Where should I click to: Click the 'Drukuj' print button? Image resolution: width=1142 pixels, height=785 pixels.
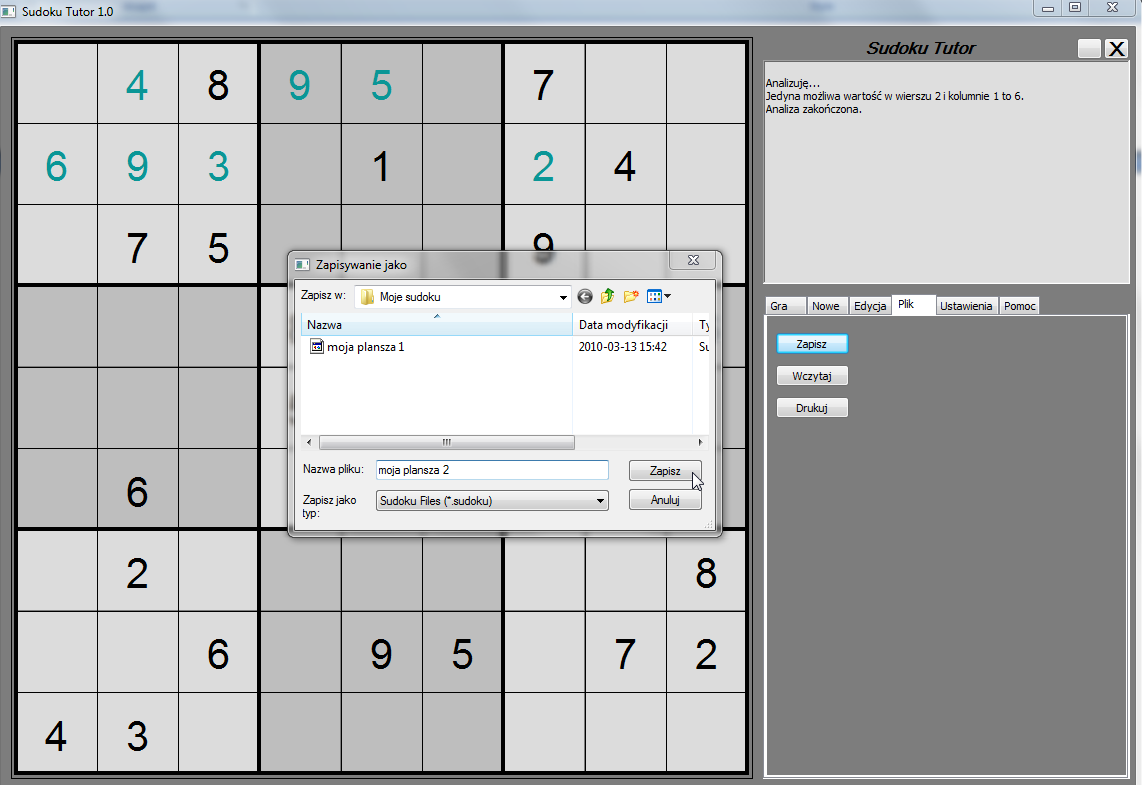(812, 408)
